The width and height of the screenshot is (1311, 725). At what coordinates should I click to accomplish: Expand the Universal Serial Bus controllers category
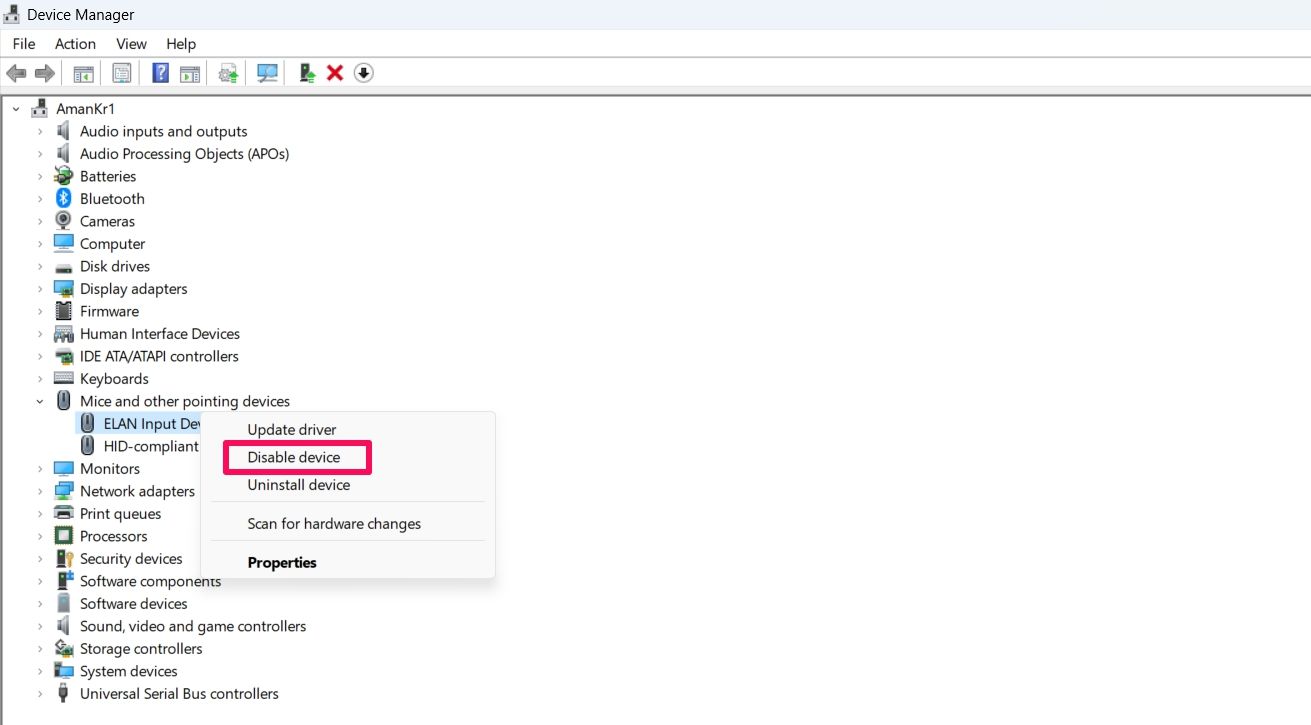click(39, 693)
